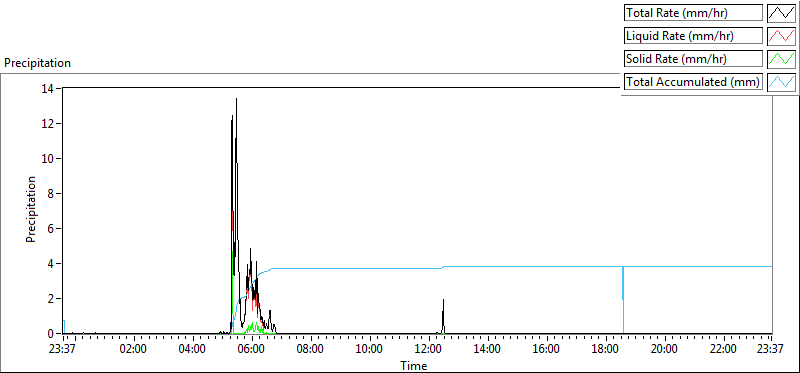The image size is (800, 373).
Task: Click the Liquid Rate red line icon
Action: 782,36
